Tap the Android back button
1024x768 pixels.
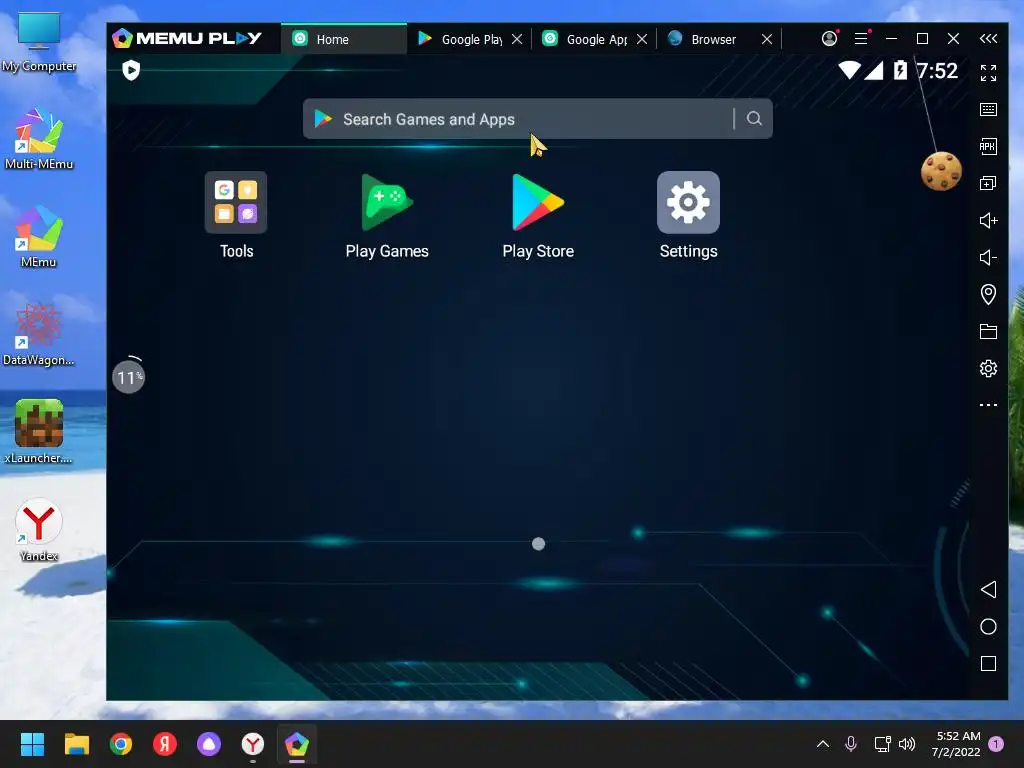[x=988, y=590]
